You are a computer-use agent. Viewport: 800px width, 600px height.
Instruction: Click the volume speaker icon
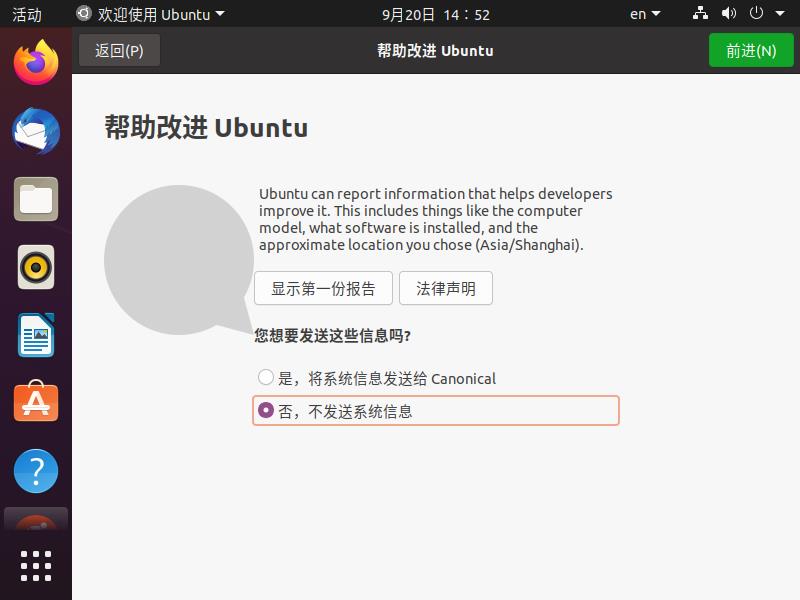point(729,13)
